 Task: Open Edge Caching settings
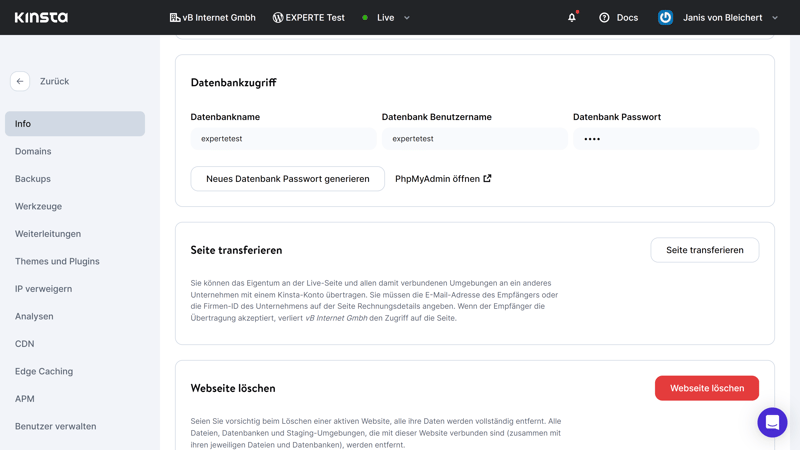tap(44, 371)
